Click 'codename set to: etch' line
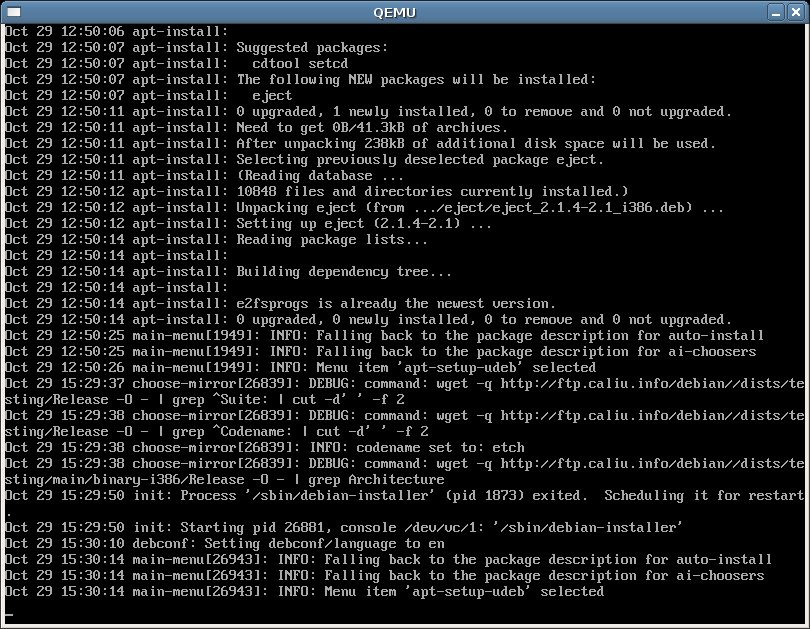The image size is (810, 629). coord(264,448)
